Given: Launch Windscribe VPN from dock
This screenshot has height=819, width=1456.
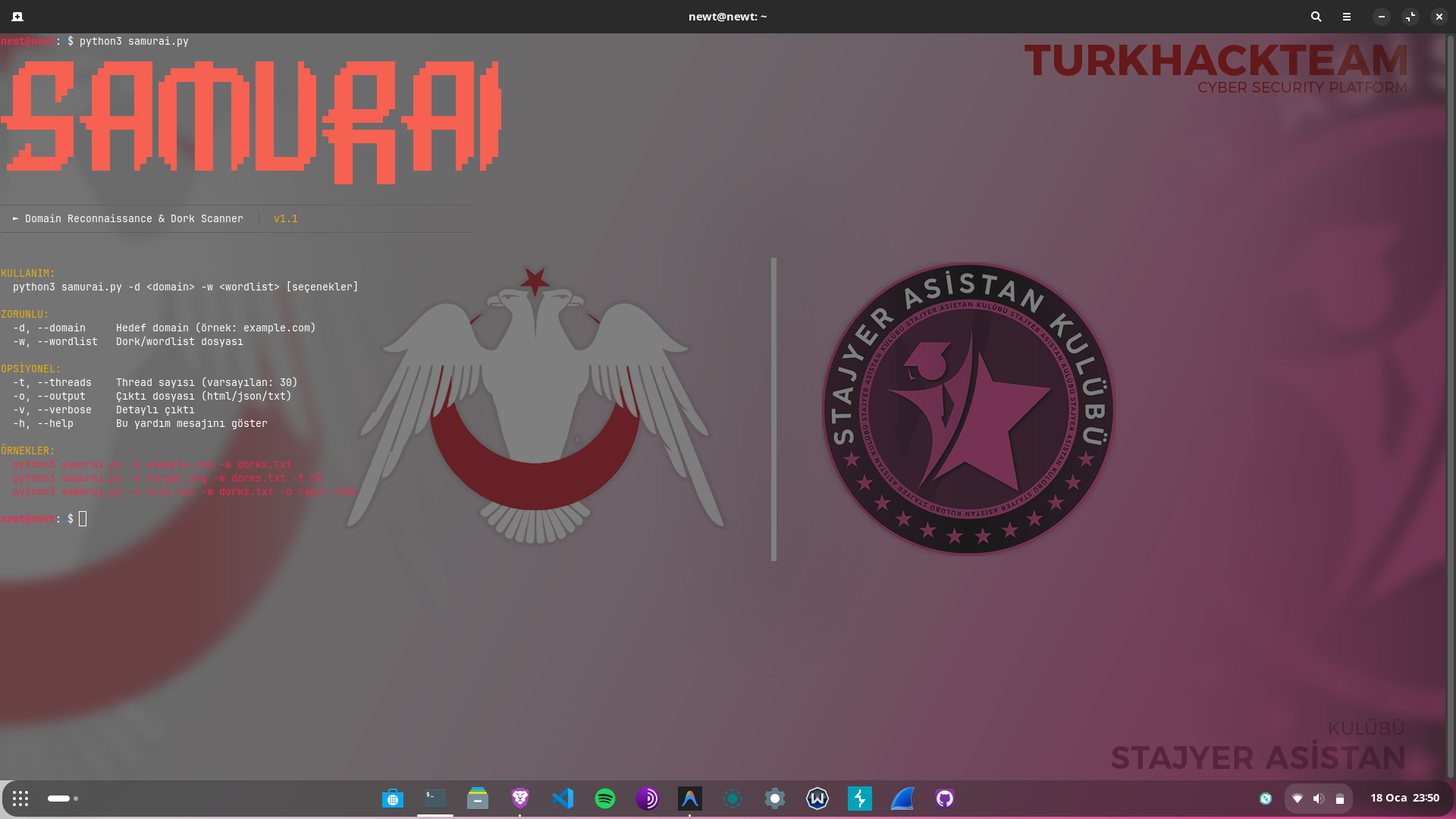Looking at the screenshot, I should click(x=817, y=799).
